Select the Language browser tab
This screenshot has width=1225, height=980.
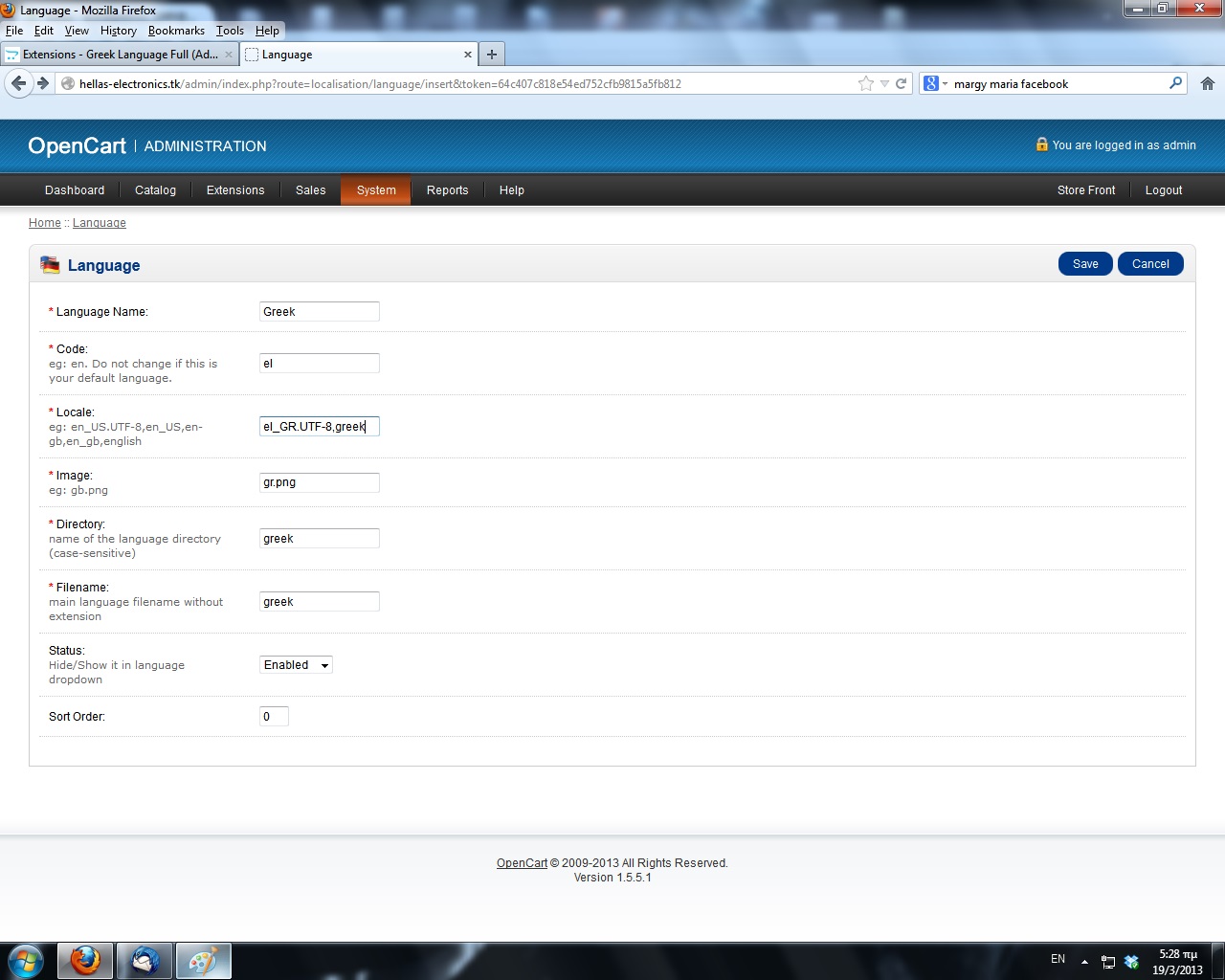(359, 55)
